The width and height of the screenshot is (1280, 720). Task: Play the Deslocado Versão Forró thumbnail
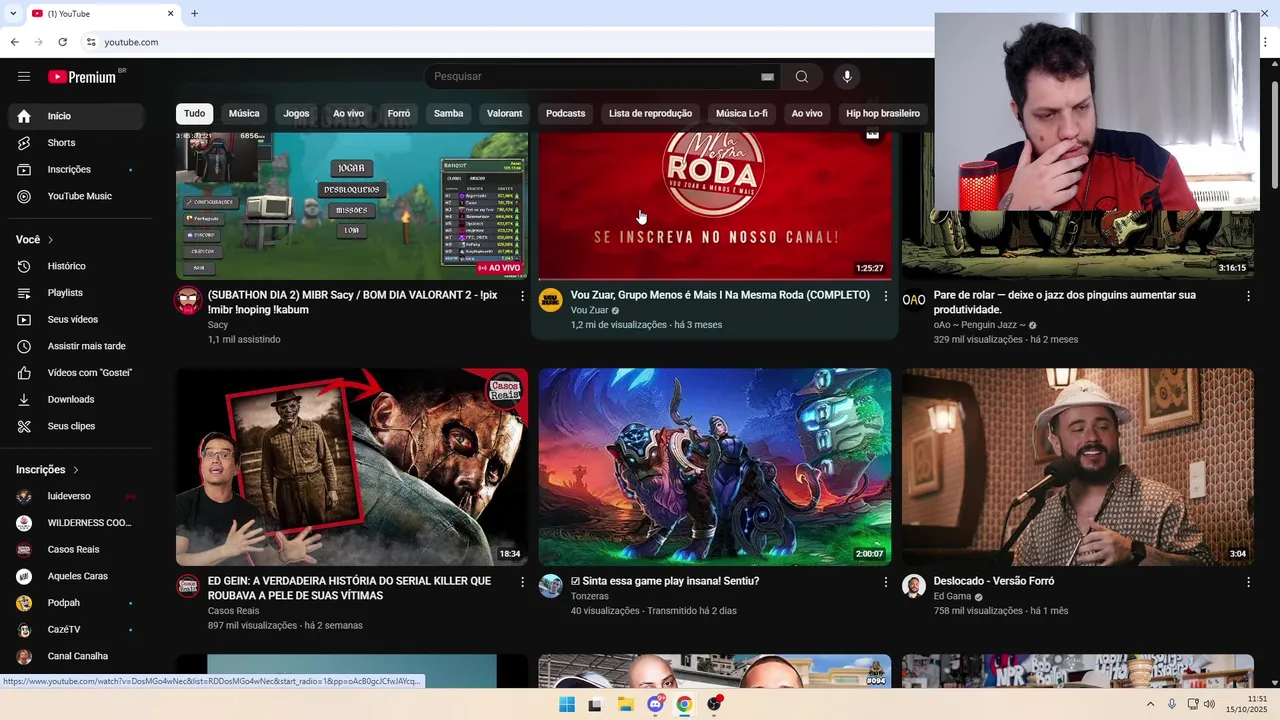point(1078,467)
